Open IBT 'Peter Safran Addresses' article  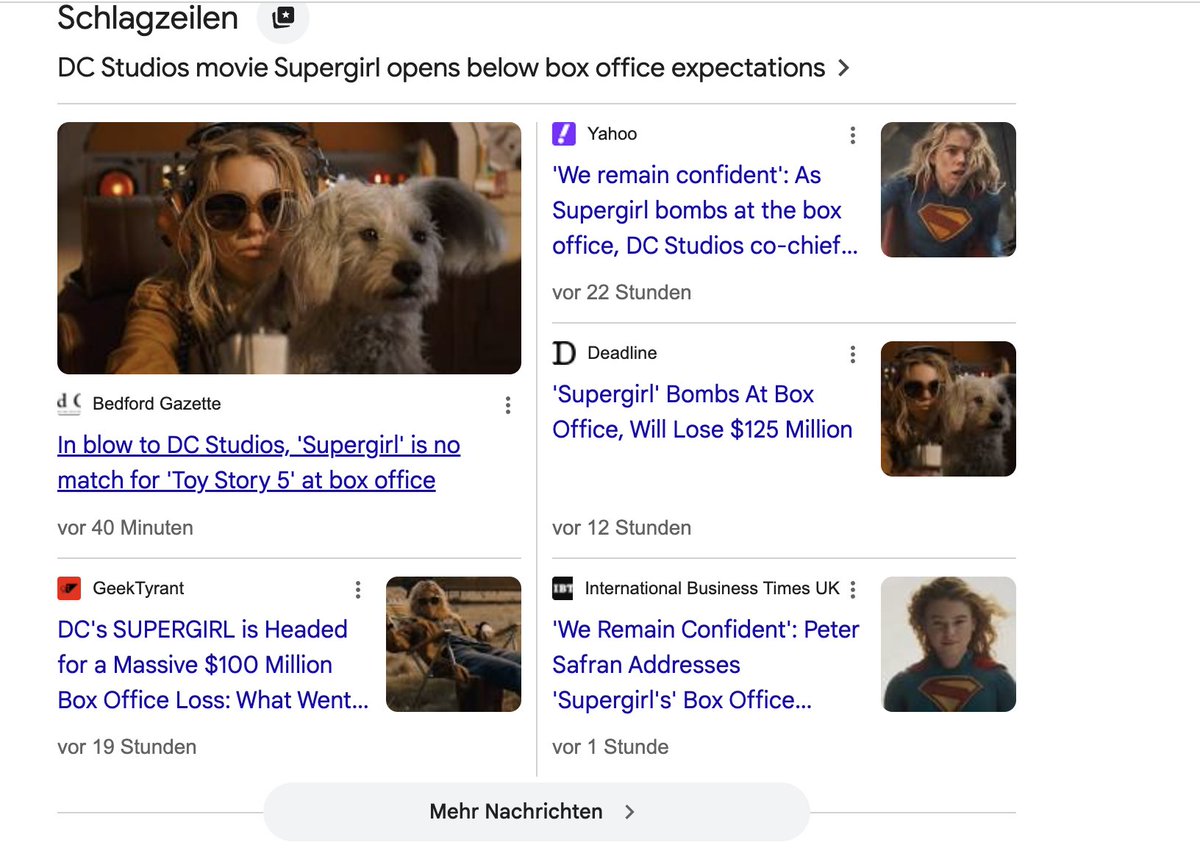(x=706, y=665)
